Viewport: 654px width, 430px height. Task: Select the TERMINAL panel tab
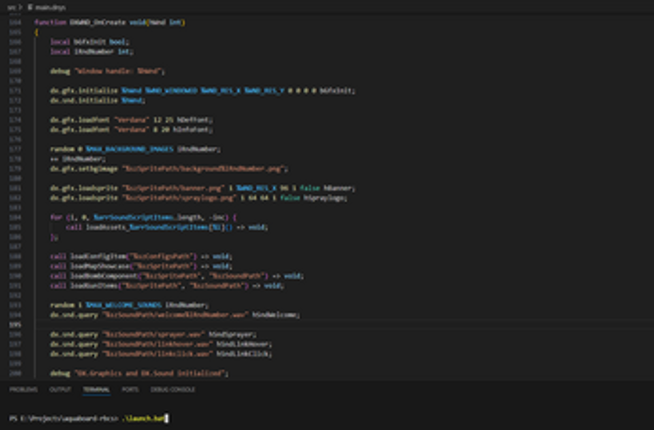click(x=97, y=389)
